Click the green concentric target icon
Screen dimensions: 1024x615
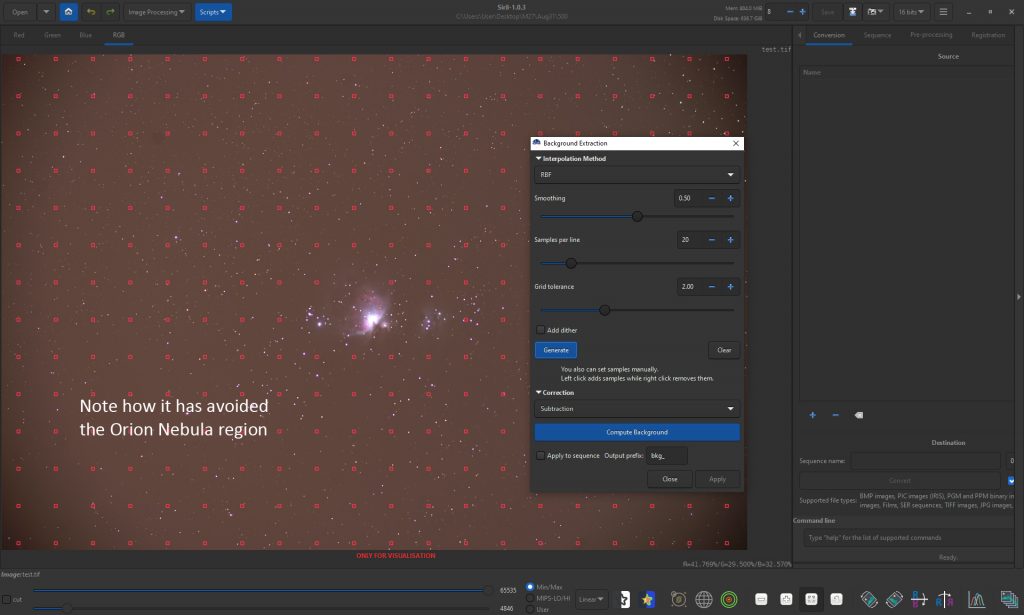point(729,599)
